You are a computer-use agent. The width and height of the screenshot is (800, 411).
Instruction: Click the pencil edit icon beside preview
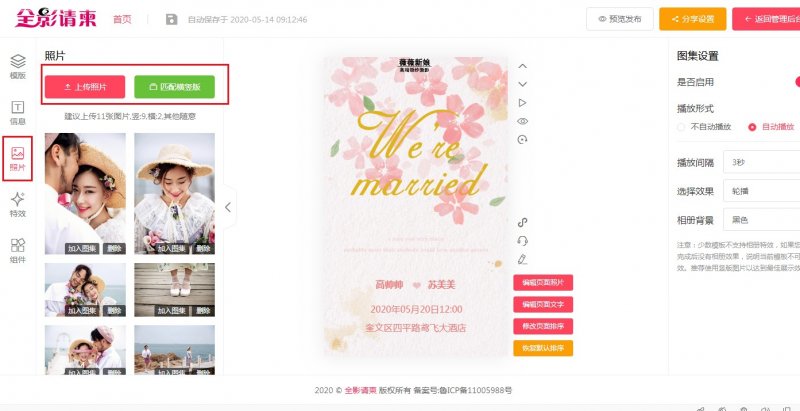522,260
